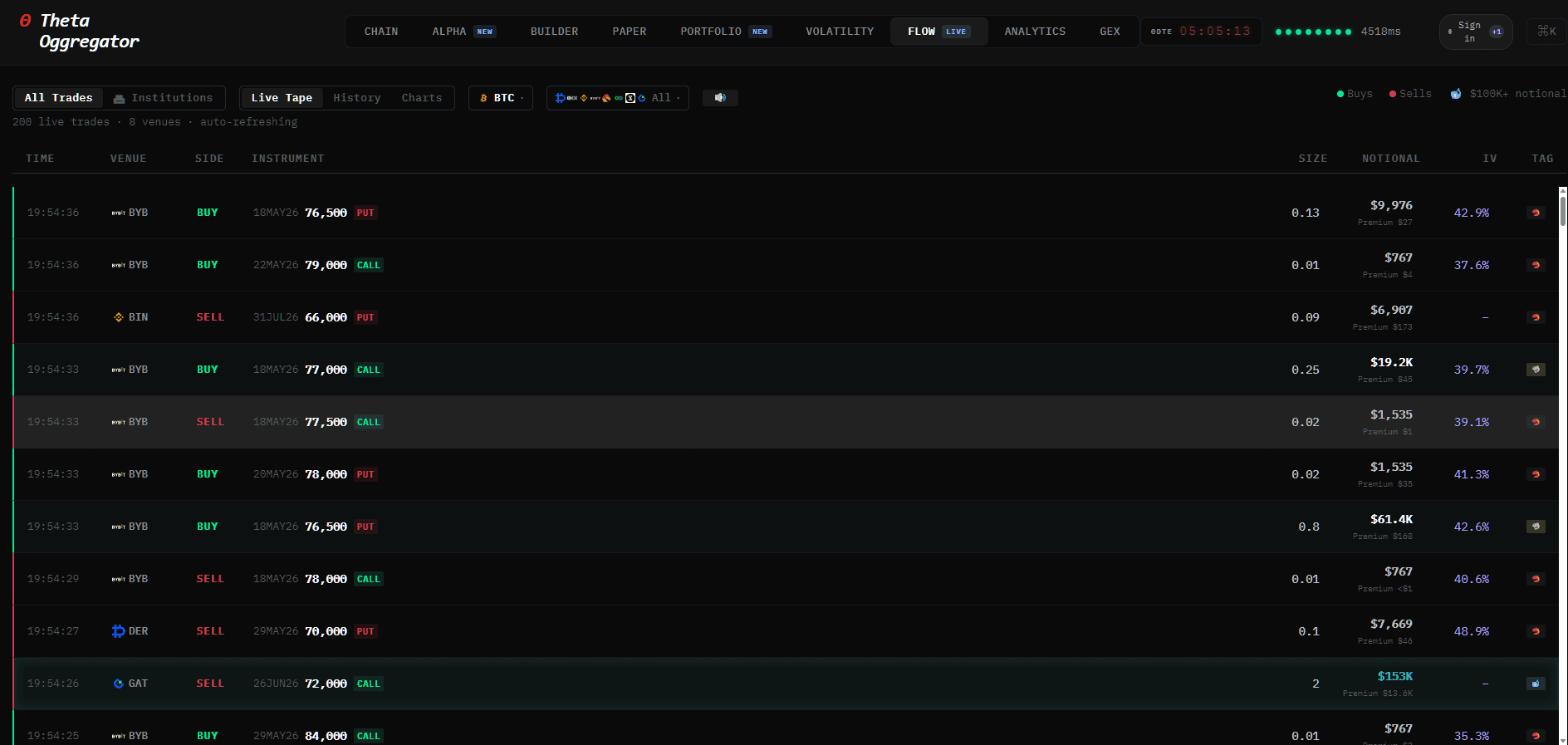Click the Gate icon in 72,000 CALL row
This screenshot has width=1568, height=745.
coord(119,684)
